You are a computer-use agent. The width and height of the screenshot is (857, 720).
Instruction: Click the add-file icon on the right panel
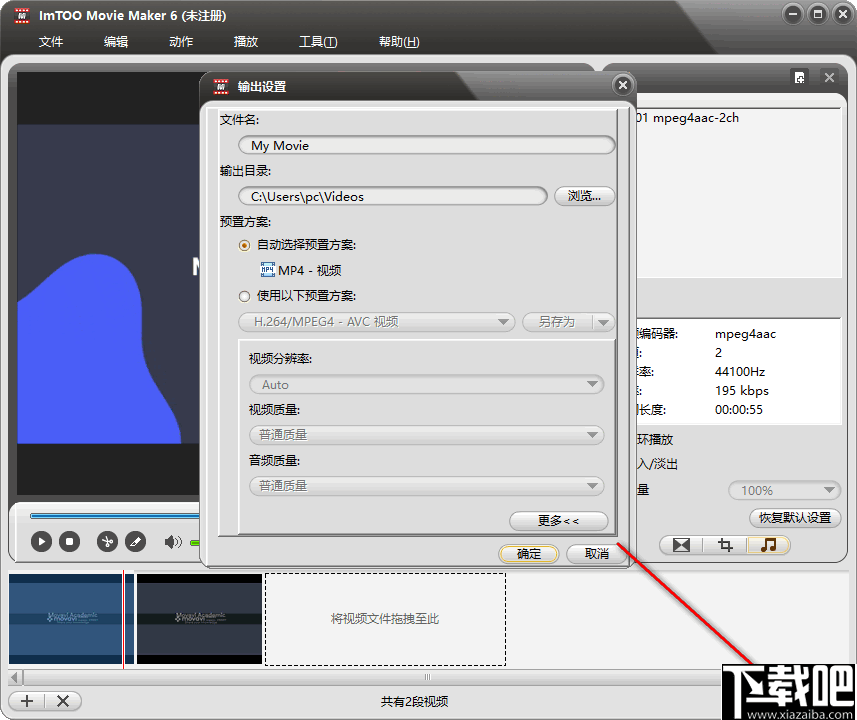[798, 77]
